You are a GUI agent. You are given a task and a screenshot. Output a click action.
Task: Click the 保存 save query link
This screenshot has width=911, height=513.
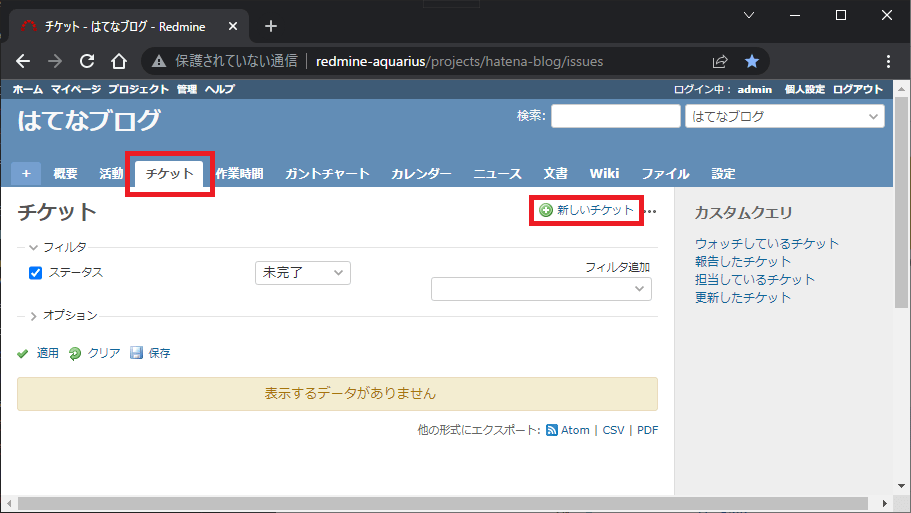pos(150,353)
